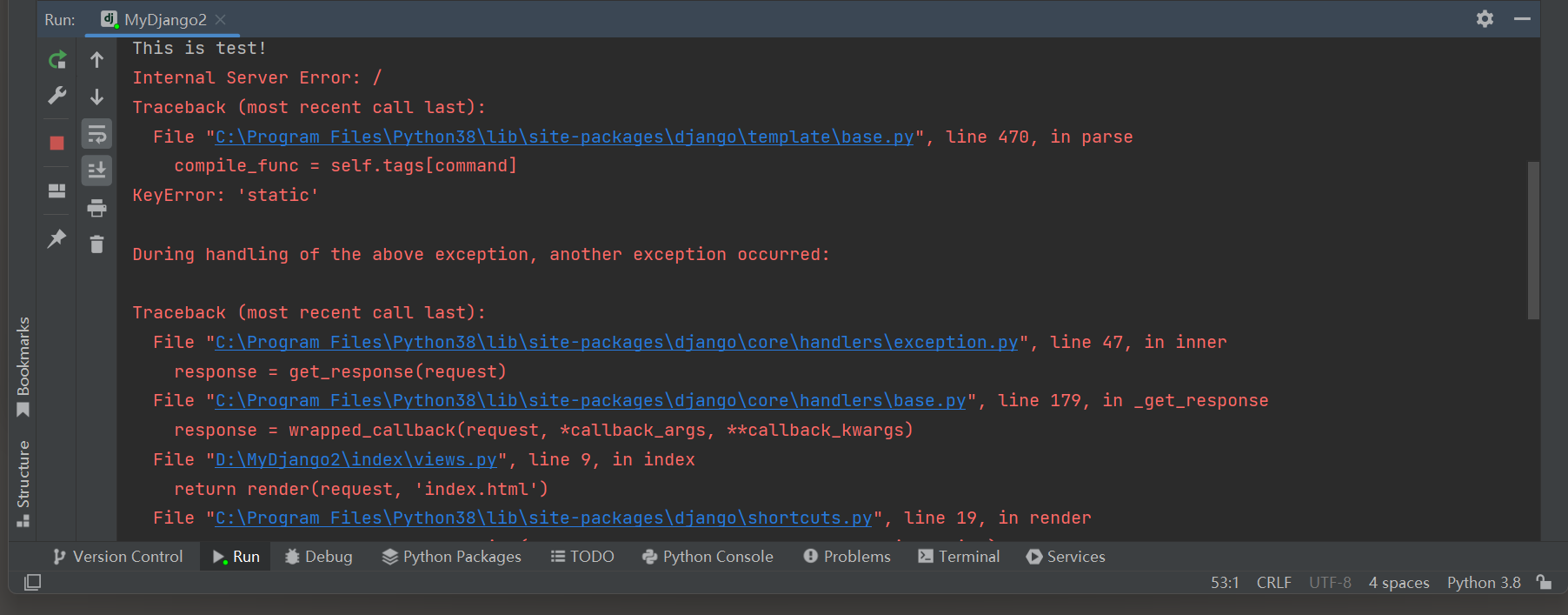1568x615 pixels.
Task: Click the KeyError: 'static' line
Action: click(226, 195)
